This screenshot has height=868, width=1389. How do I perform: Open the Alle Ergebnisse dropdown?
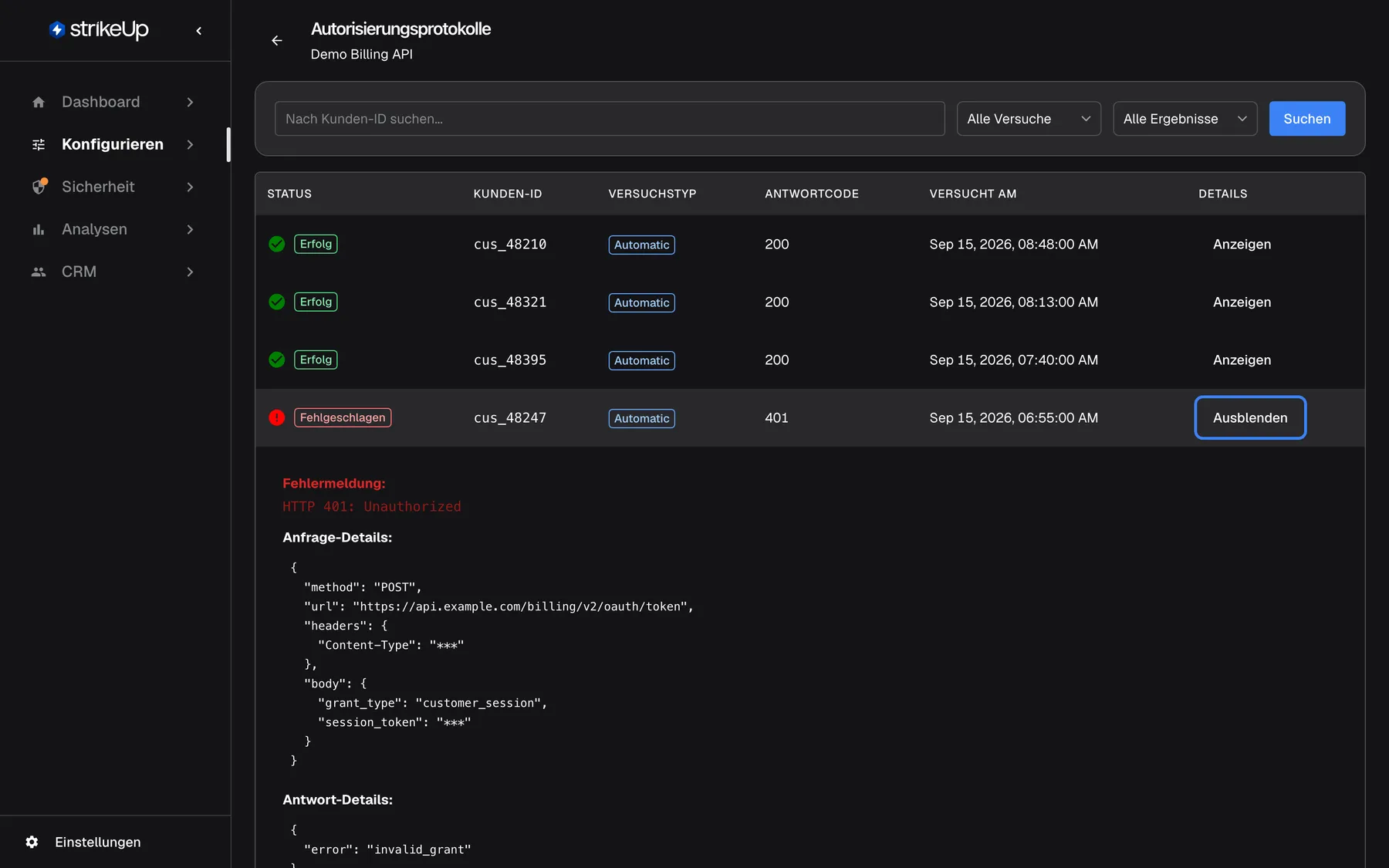pos(1185,119)
